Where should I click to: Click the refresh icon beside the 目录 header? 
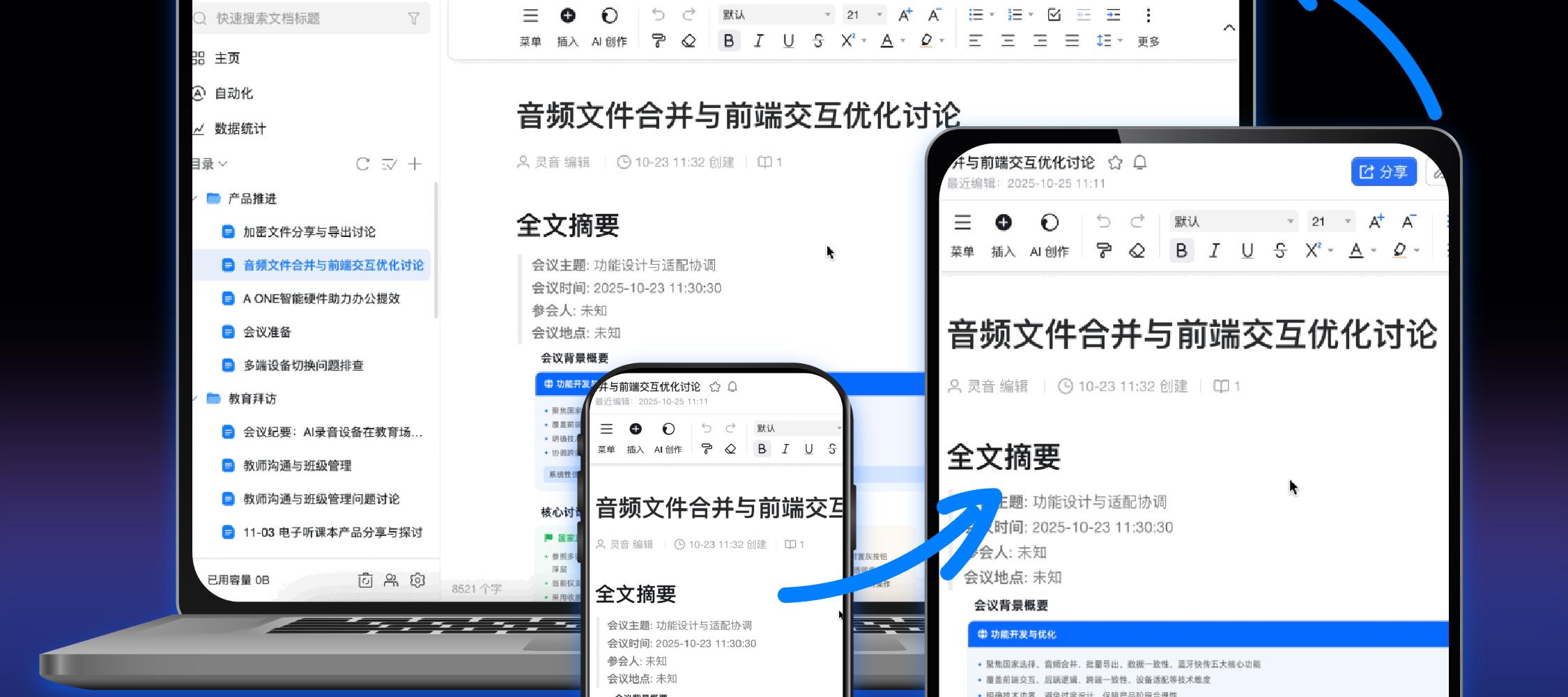(362, 164)
